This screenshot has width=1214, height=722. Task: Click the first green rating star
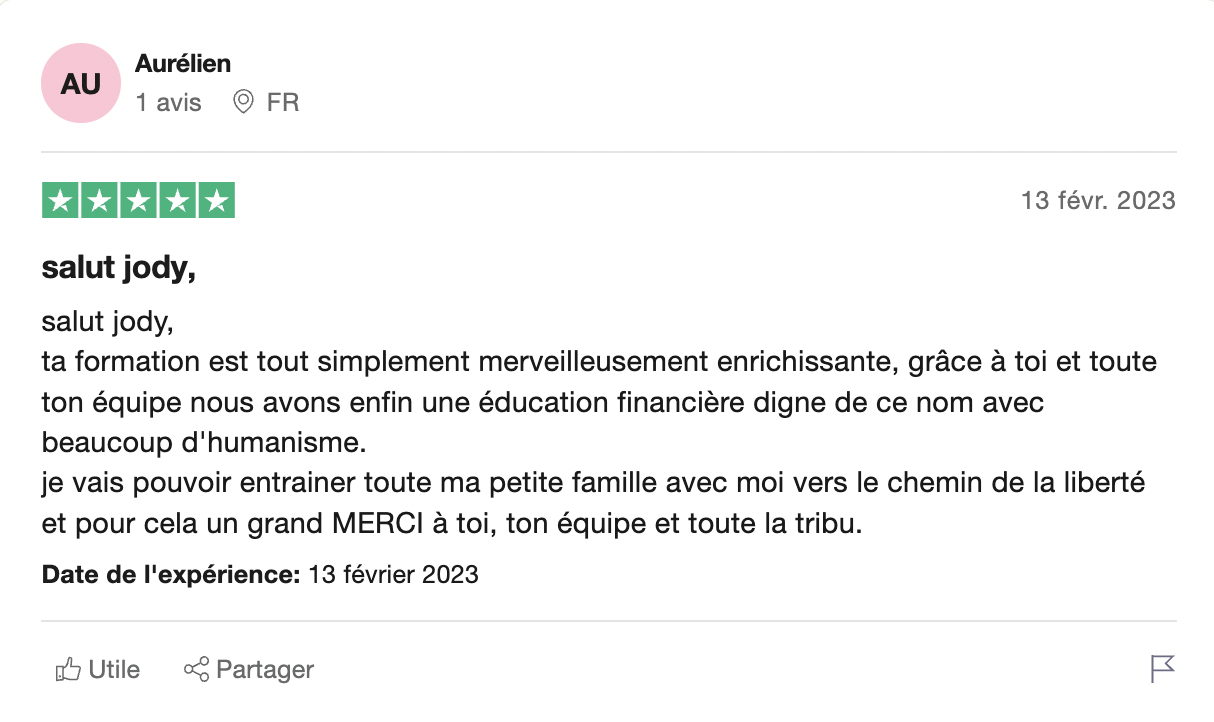pyautogui.click(x=61, y=201)
